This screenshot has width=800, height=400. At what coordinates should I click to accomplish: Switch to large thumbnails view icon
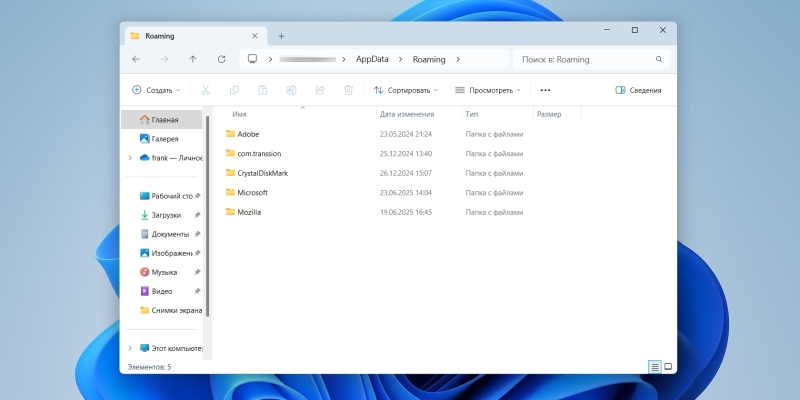668,367
